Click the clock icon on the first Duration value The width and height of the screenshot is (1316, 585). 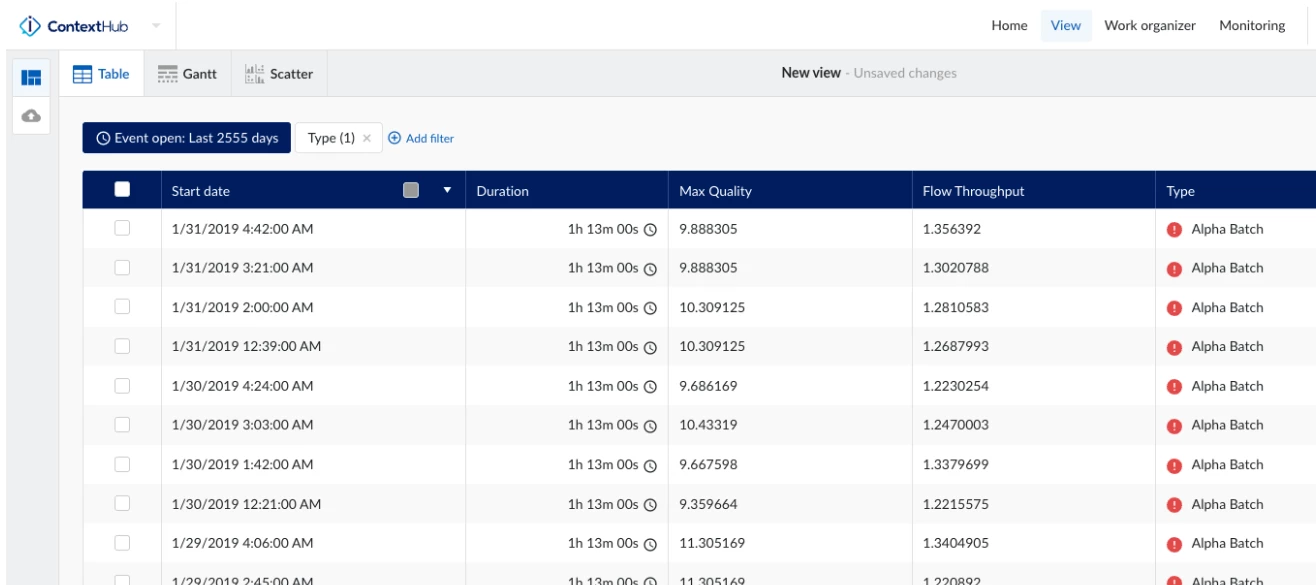pyautogui.click(x=652, y=228)
